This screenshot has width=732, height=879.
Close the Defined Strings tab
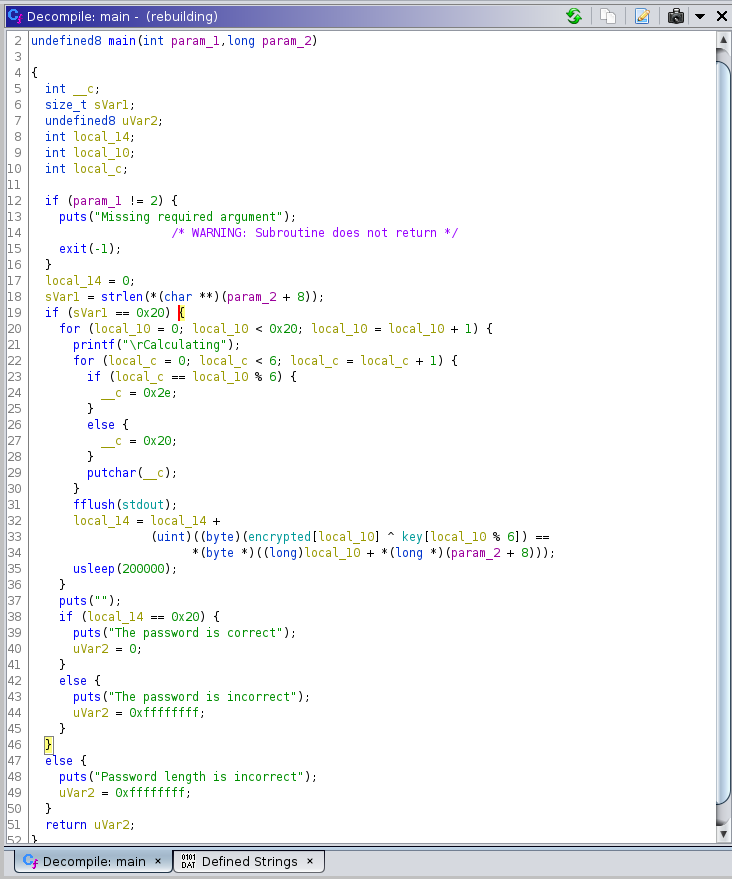pos(310,861)
